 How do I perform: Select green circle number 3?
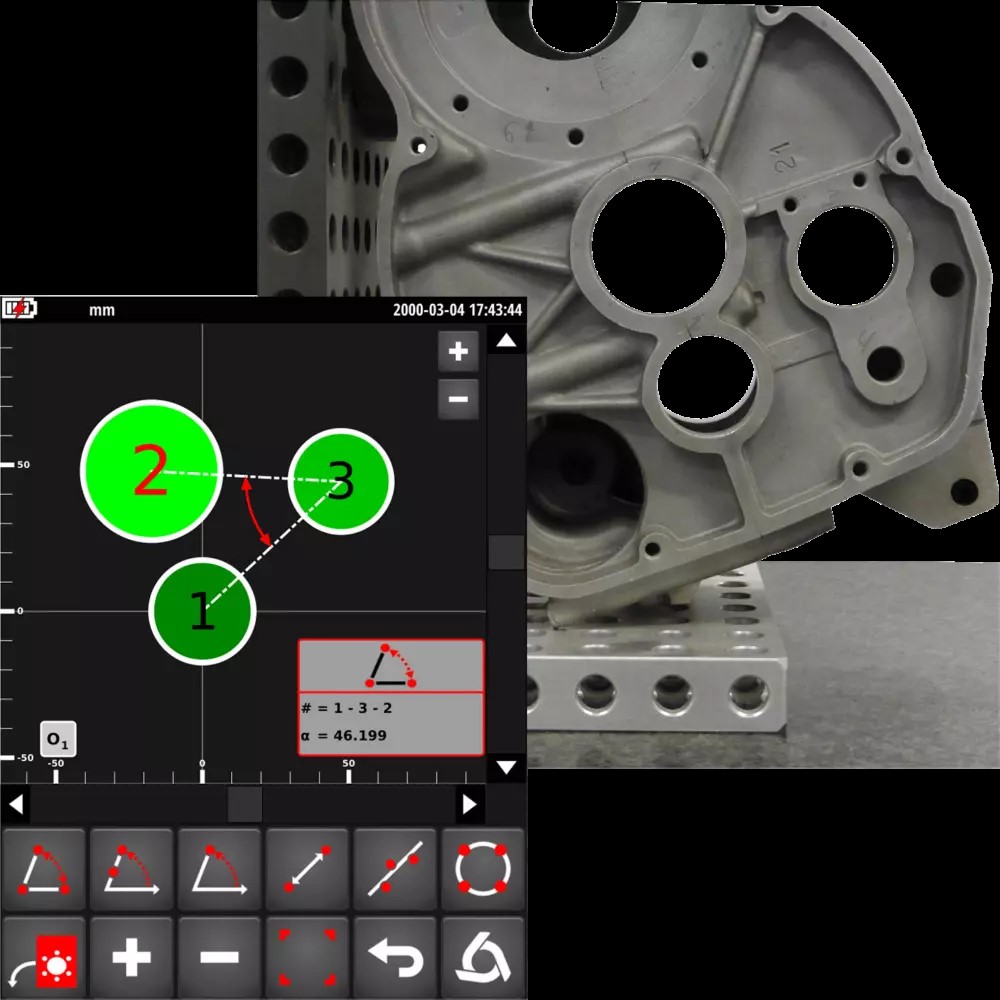(x=341, y=482)
